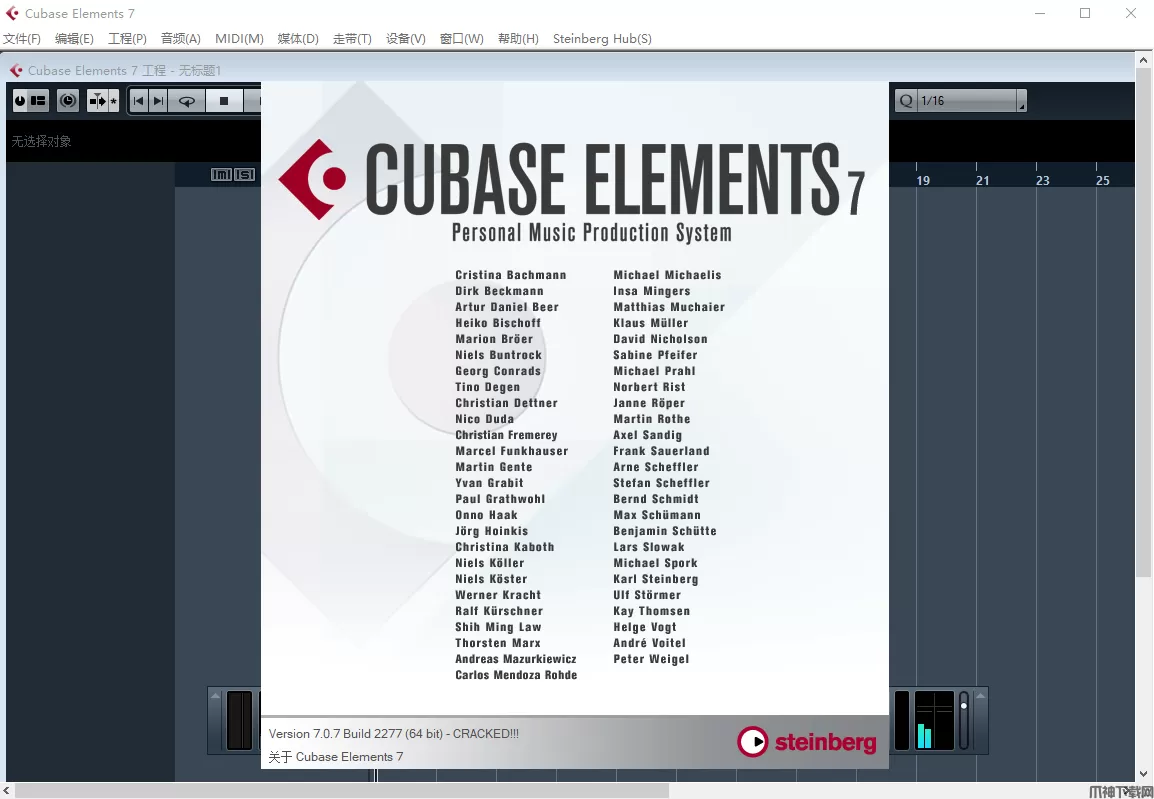
Task: Open the 走带(T) menu
Action: [x=352, y=38]
